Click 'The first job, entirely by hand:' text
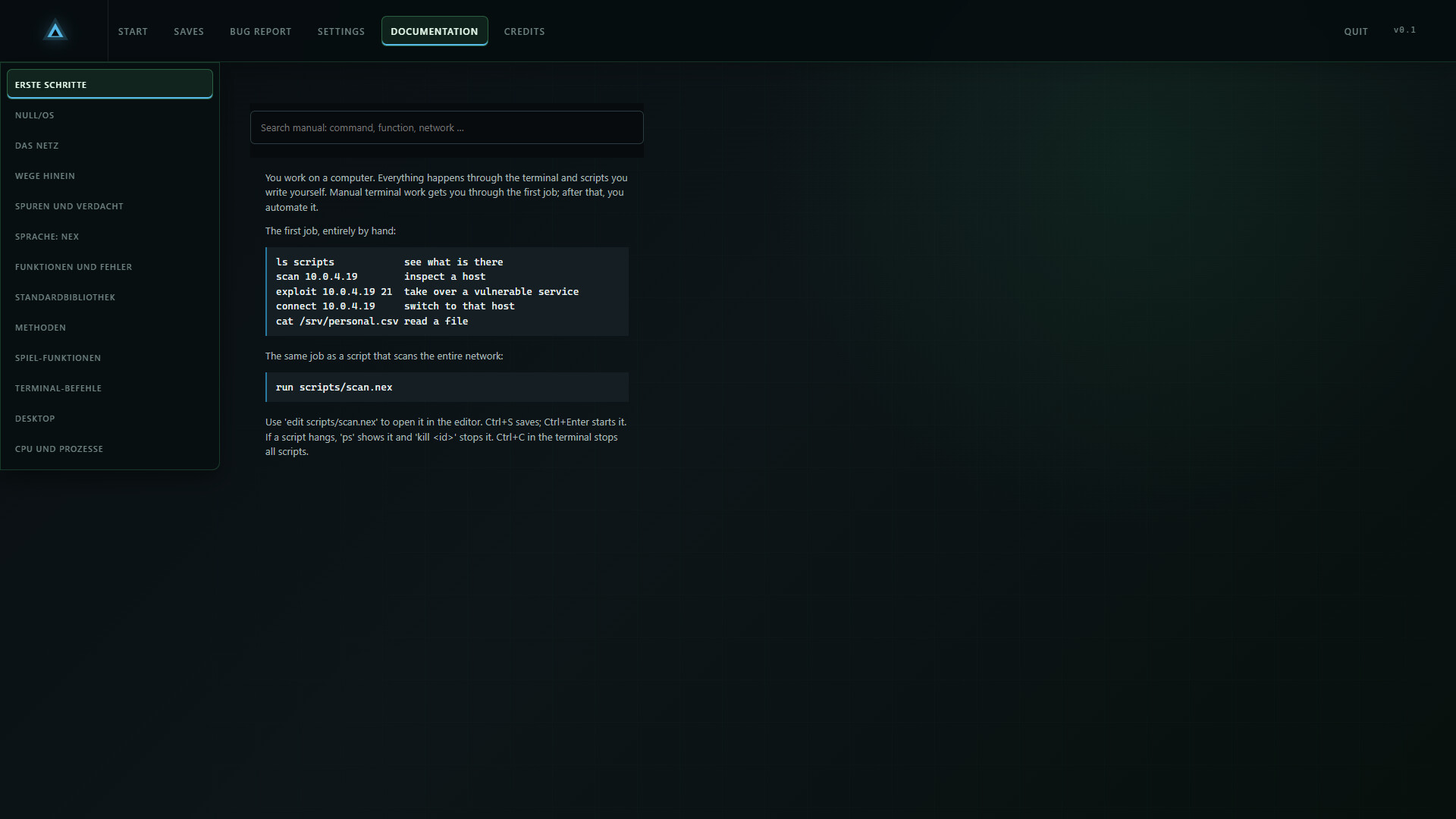 [331, 231]
